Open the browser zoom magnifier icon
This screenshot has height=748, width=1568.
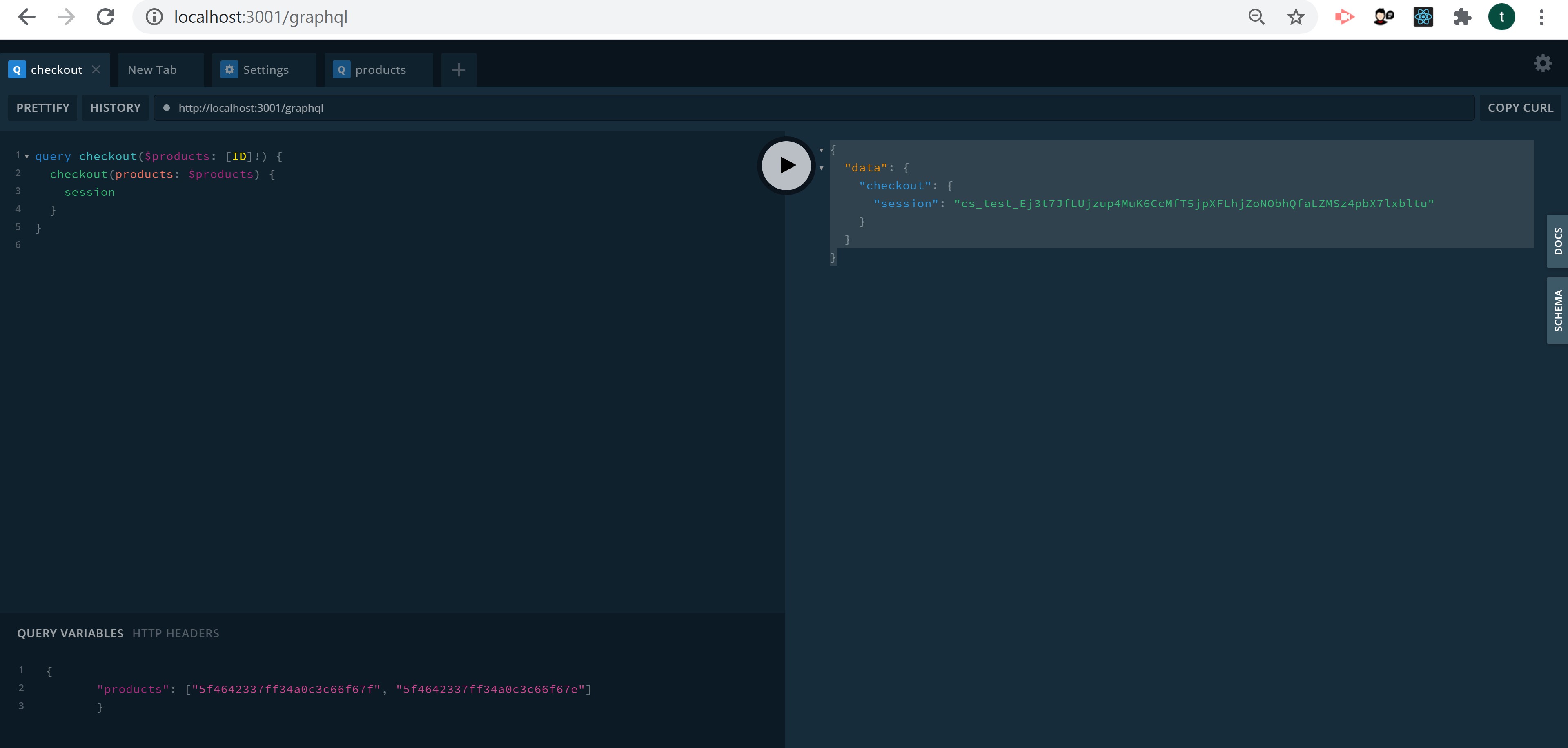click(x=1256, y=17)
